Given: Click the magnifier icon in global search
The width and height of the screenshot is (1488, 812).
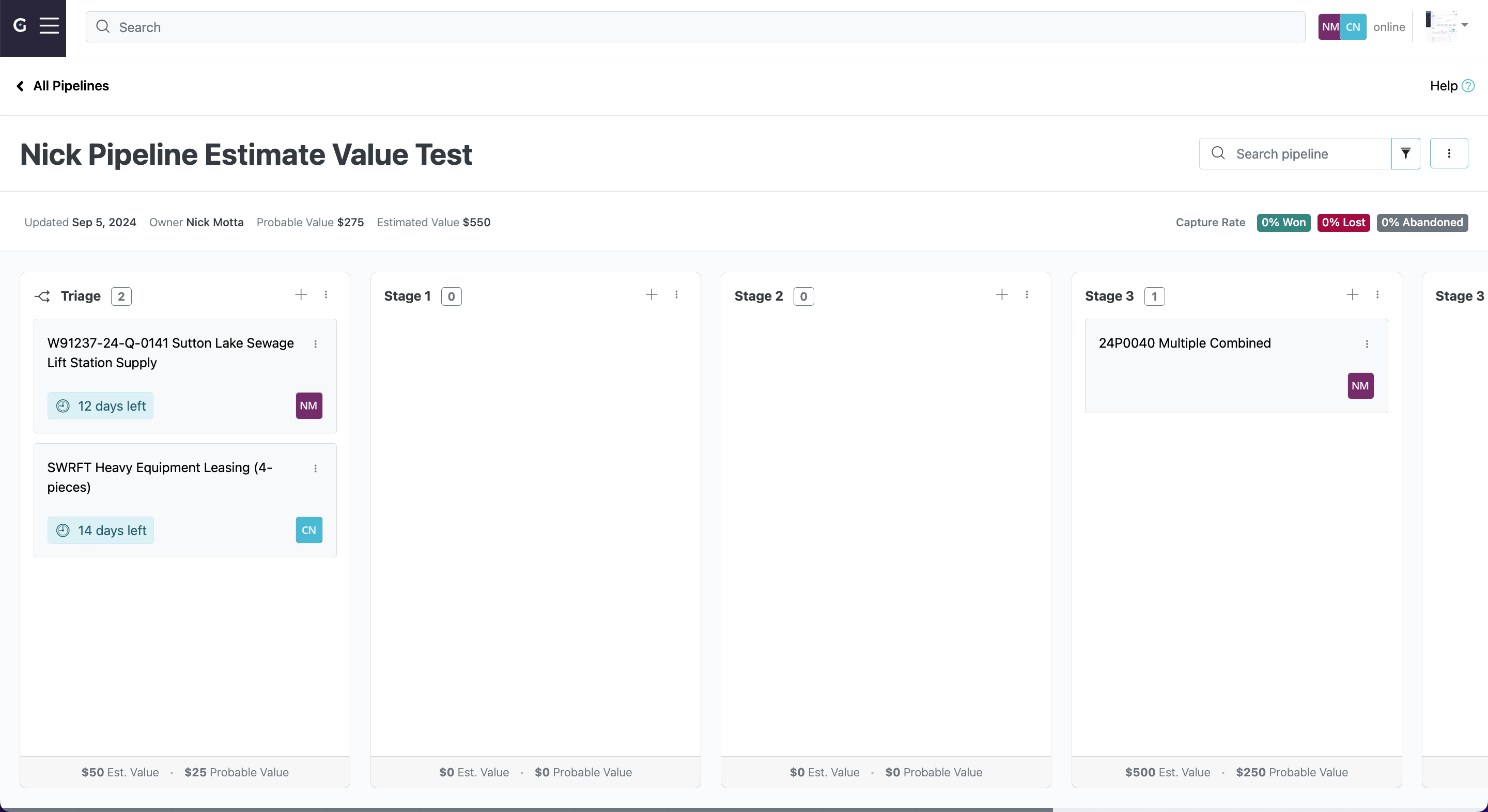Looking at the screenshot, I should 103,26.
